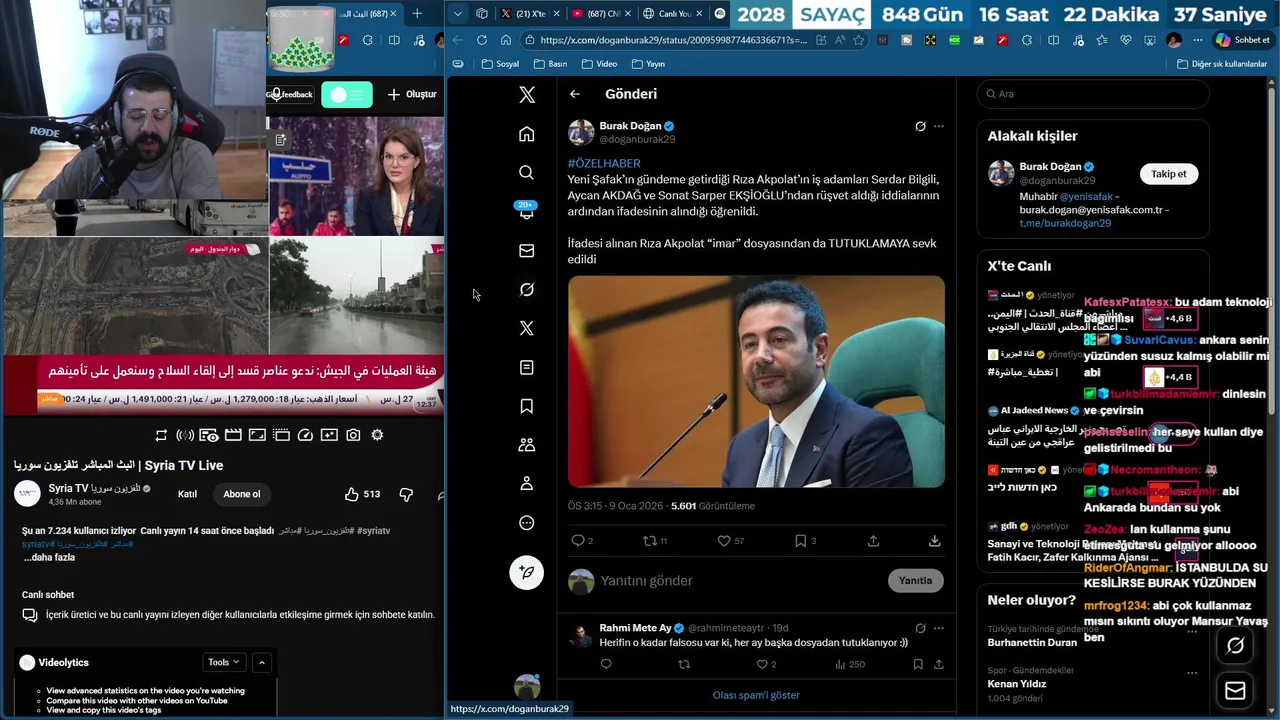Open X Messages envelope in sidebar
Screen dimensions: 1280x720
pyautogui.click(x=527, y=251)
